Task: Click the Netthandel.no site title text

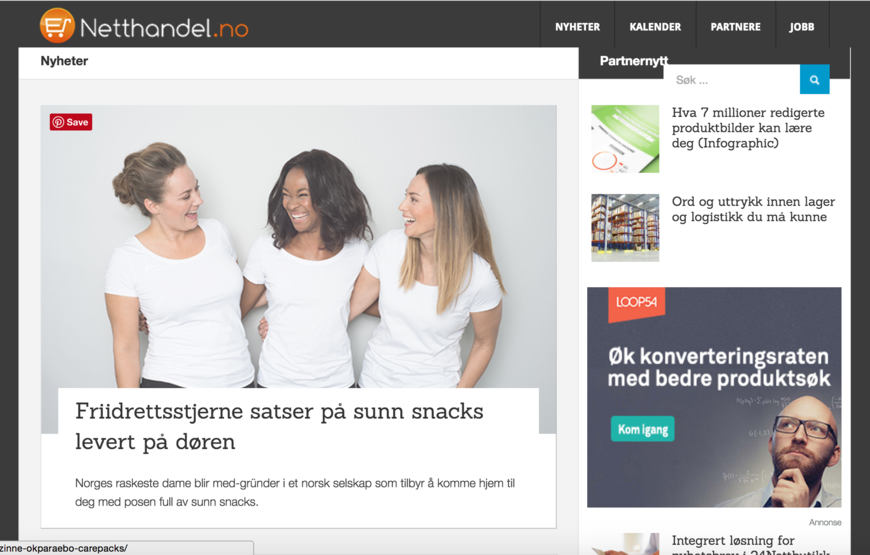Action: click(164, 28)
